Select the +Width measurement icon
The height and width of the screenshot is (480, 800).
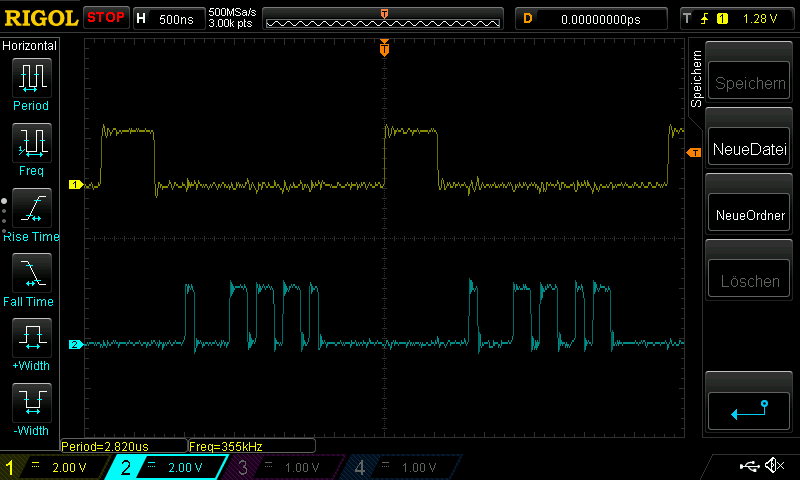[32, 338]
